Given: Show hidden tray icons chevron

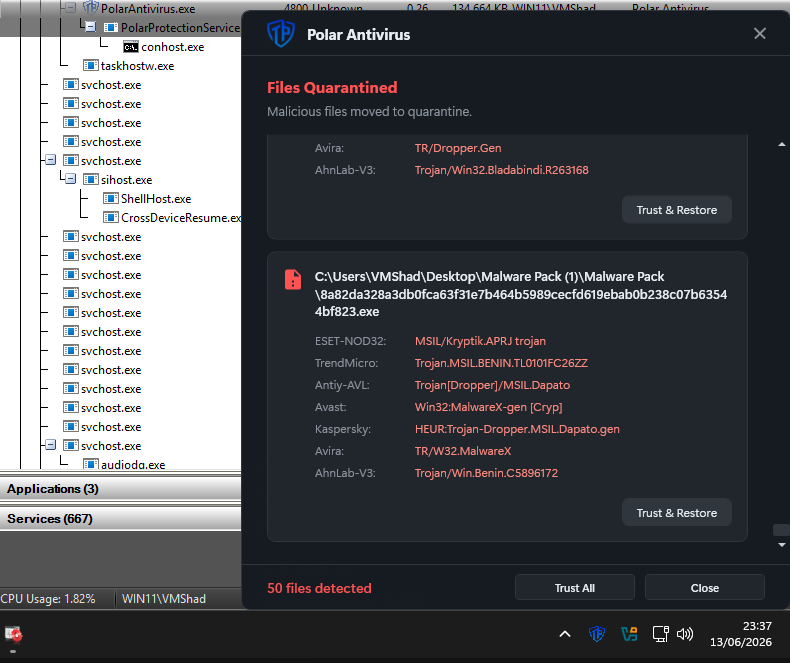Looking at the screenshot, I should (565, 634).
